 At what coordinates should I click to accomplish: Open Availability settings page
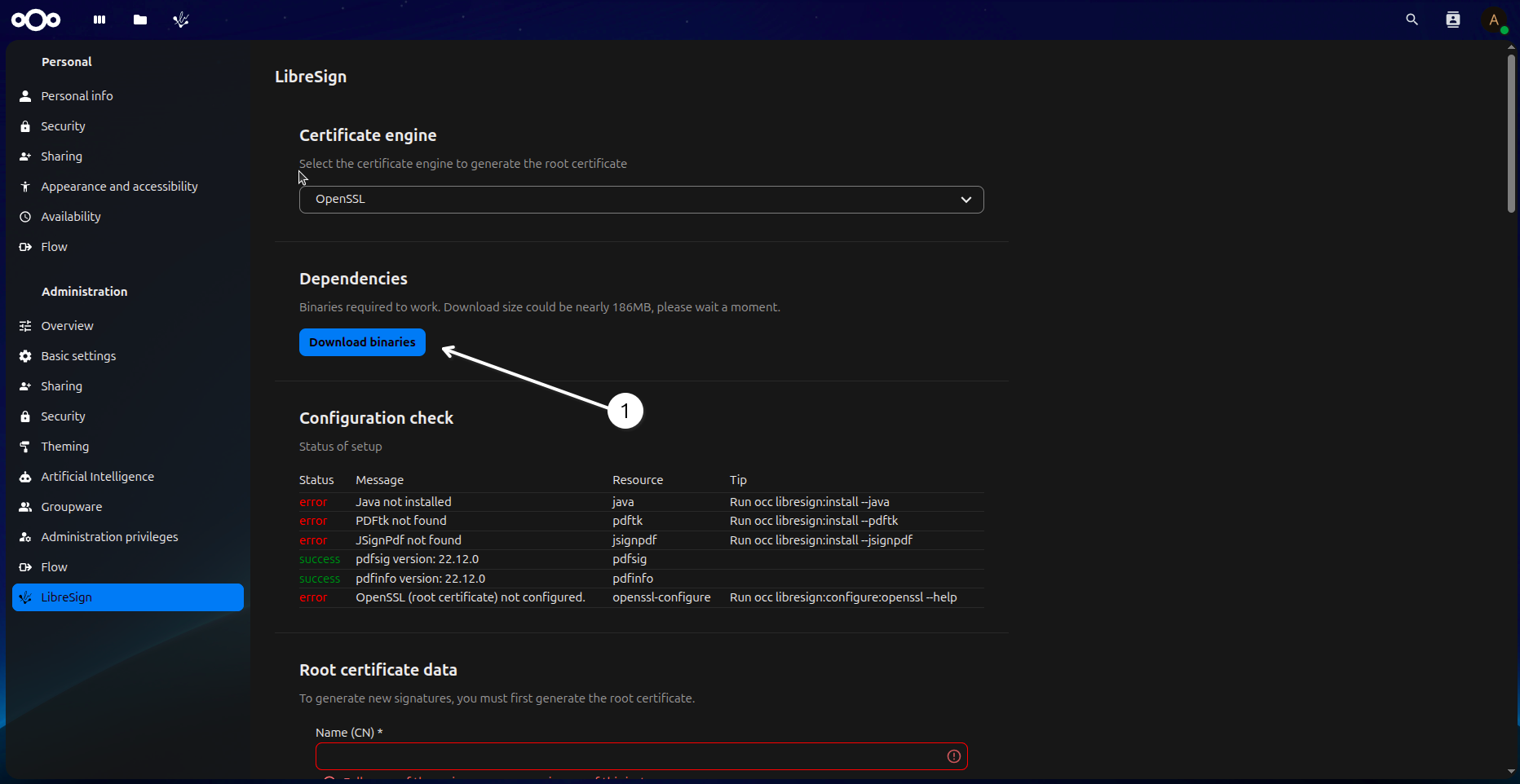point(128,217)
